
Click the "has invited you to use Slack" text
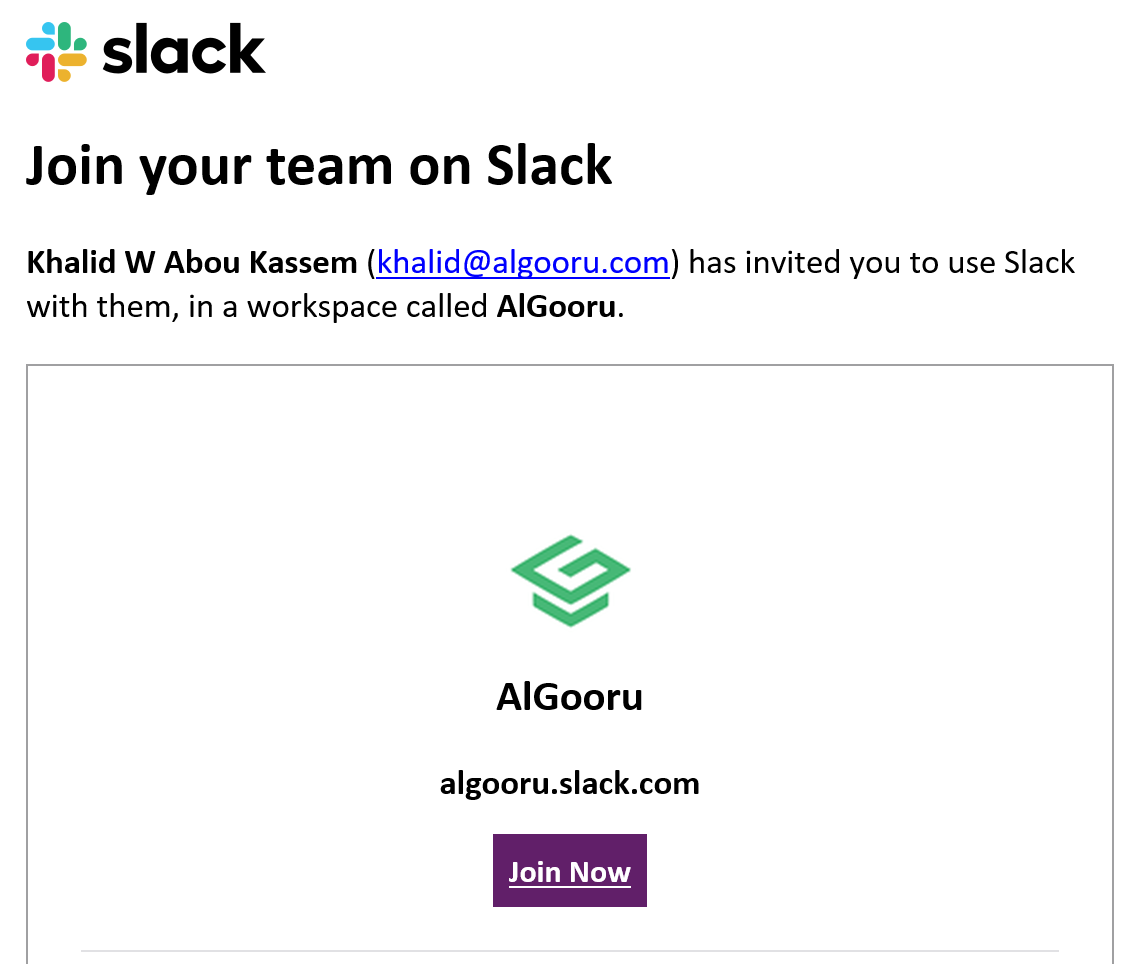click(882, 263)
